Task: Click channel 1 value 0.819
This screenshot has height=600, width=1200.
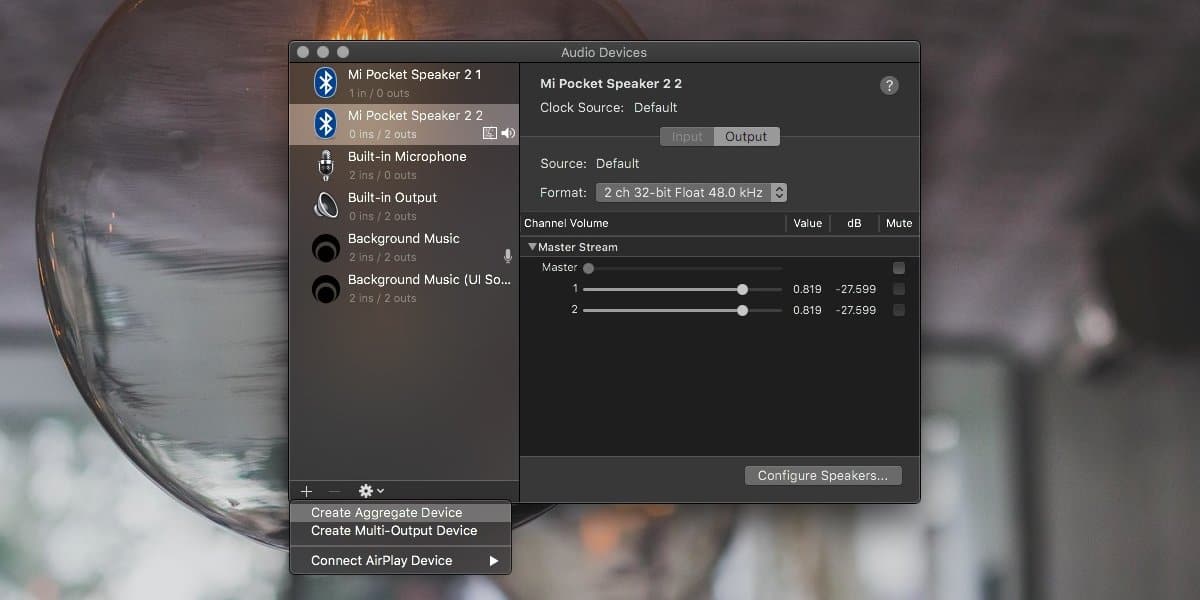Action: pos(807,289)
